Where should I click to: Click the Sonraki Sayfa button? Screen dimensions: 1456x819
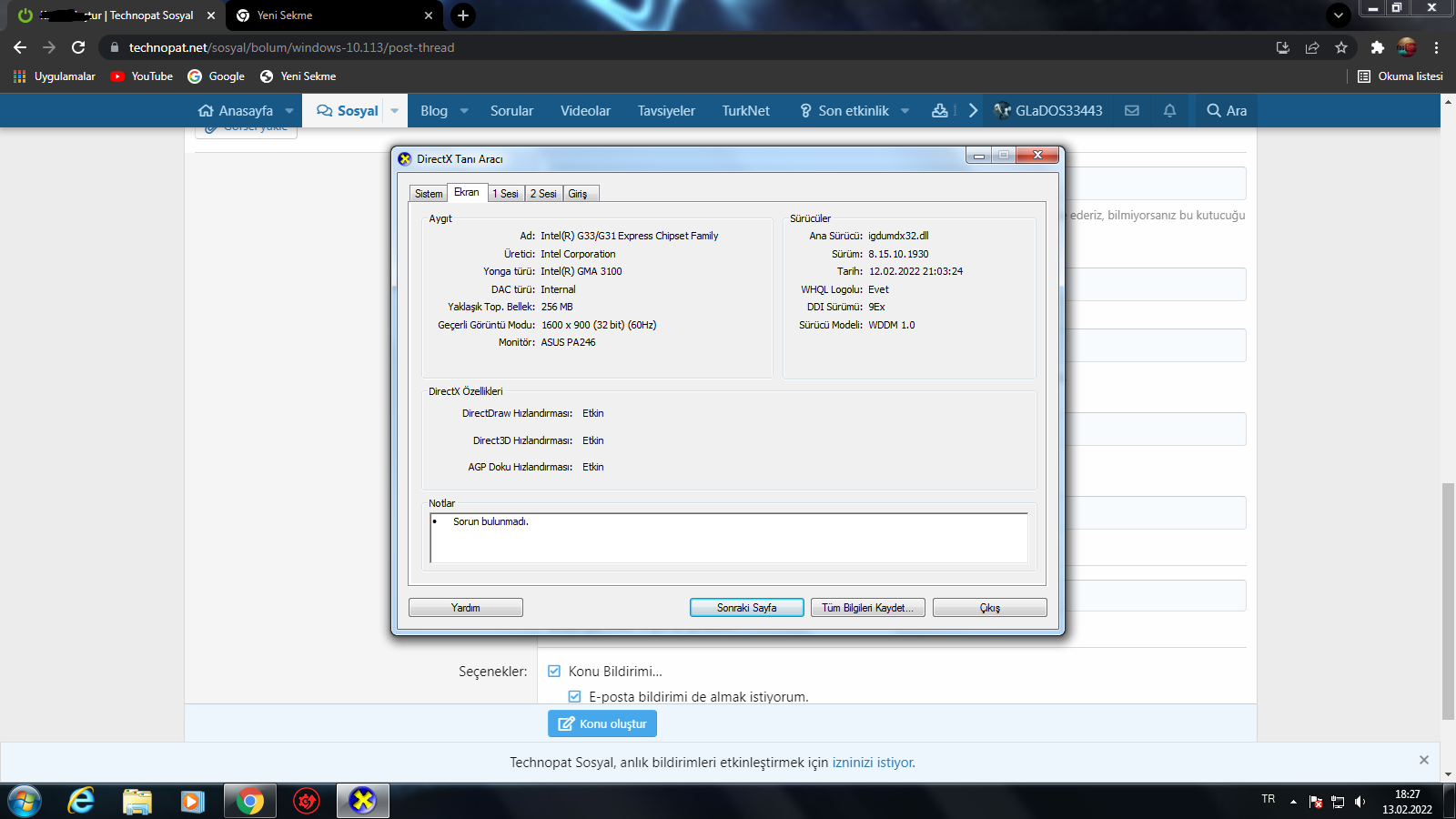point(747,608)
